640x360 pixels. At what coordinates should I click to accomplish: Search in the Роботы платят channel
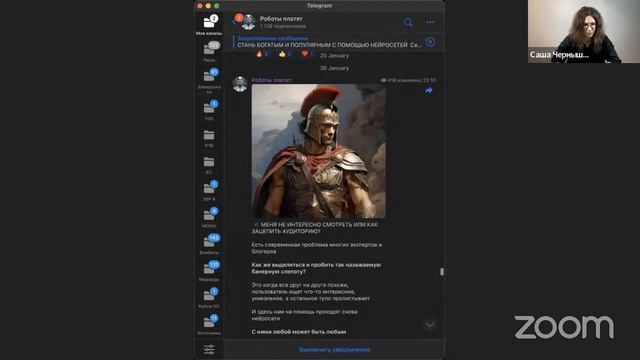[408, 22]
